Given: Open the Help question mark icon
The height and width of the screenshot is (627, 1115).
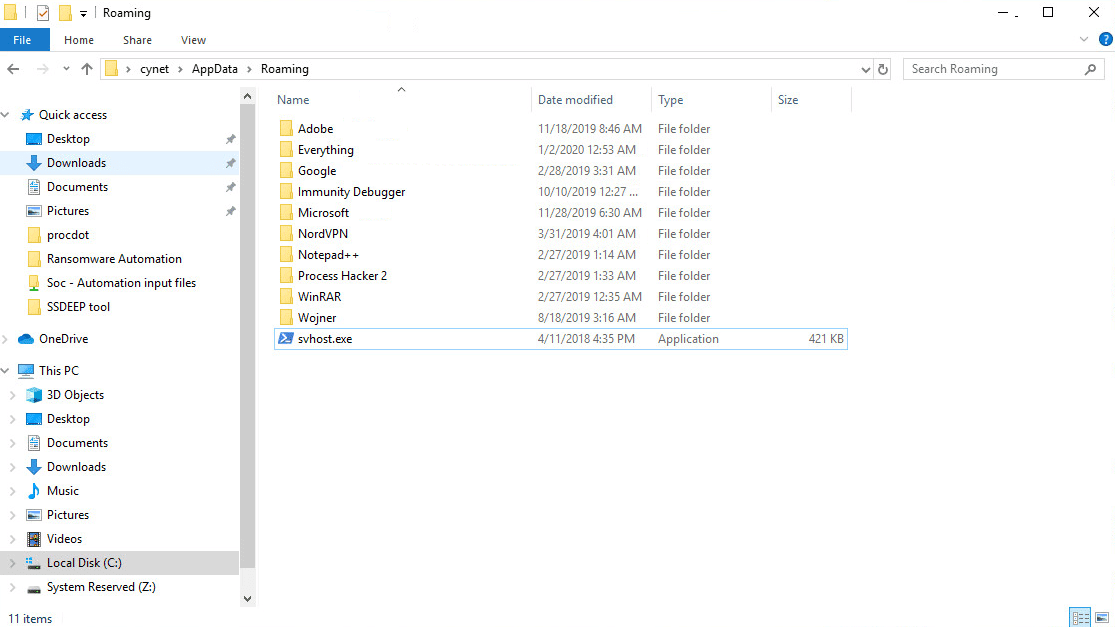Looking at the screenshot, I should (1105, 40).
